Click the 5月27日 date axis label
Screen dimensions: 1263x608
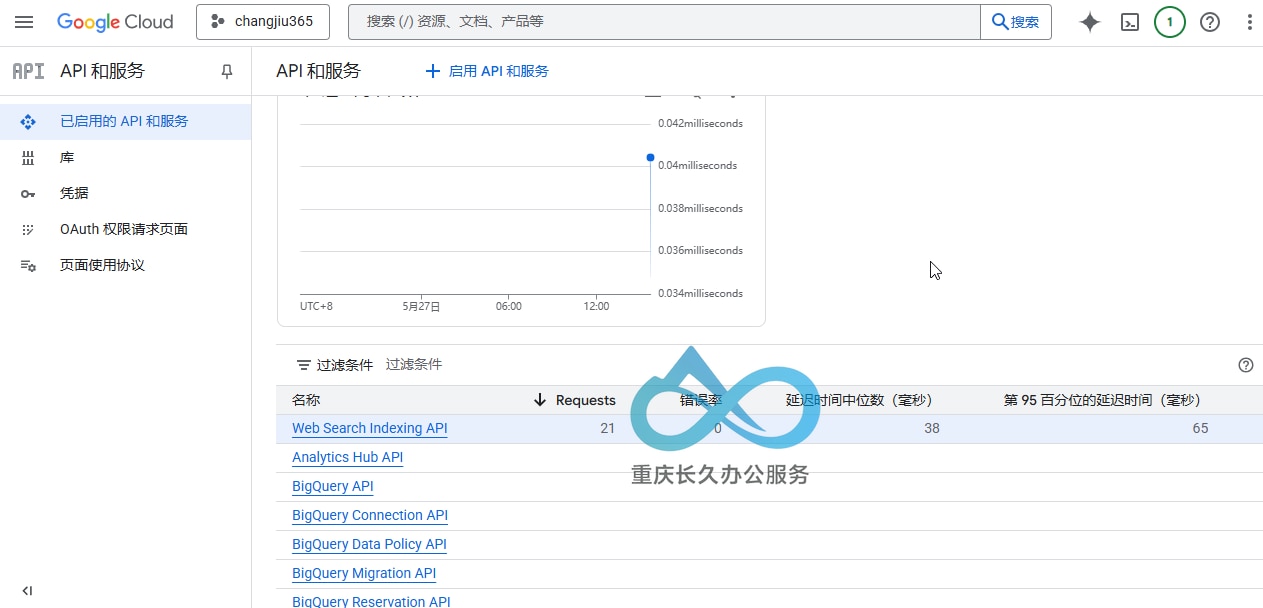[x=421, y=306]
